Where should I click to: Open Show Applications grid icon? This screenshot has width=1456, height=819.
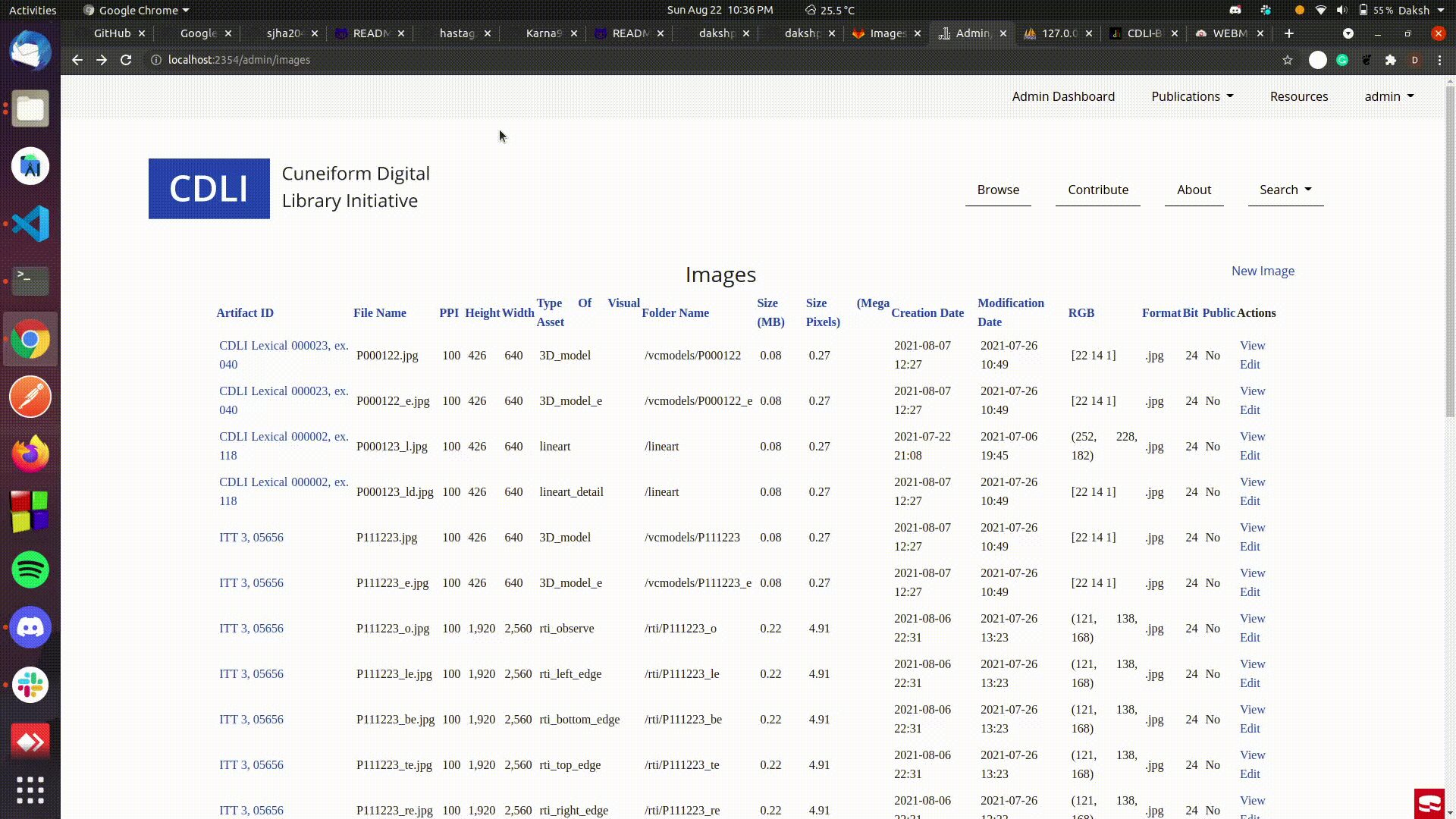click(x=30, y=789)
